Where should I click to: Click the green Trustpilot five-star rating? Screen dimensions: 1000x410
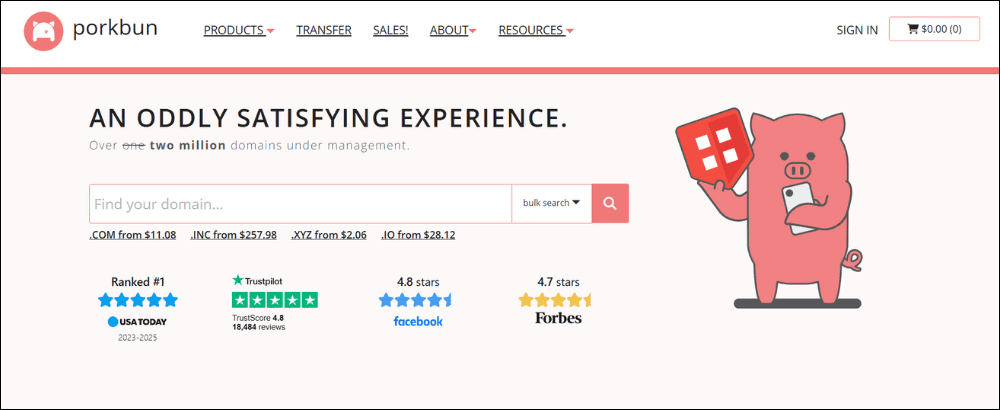coord(275,300)
